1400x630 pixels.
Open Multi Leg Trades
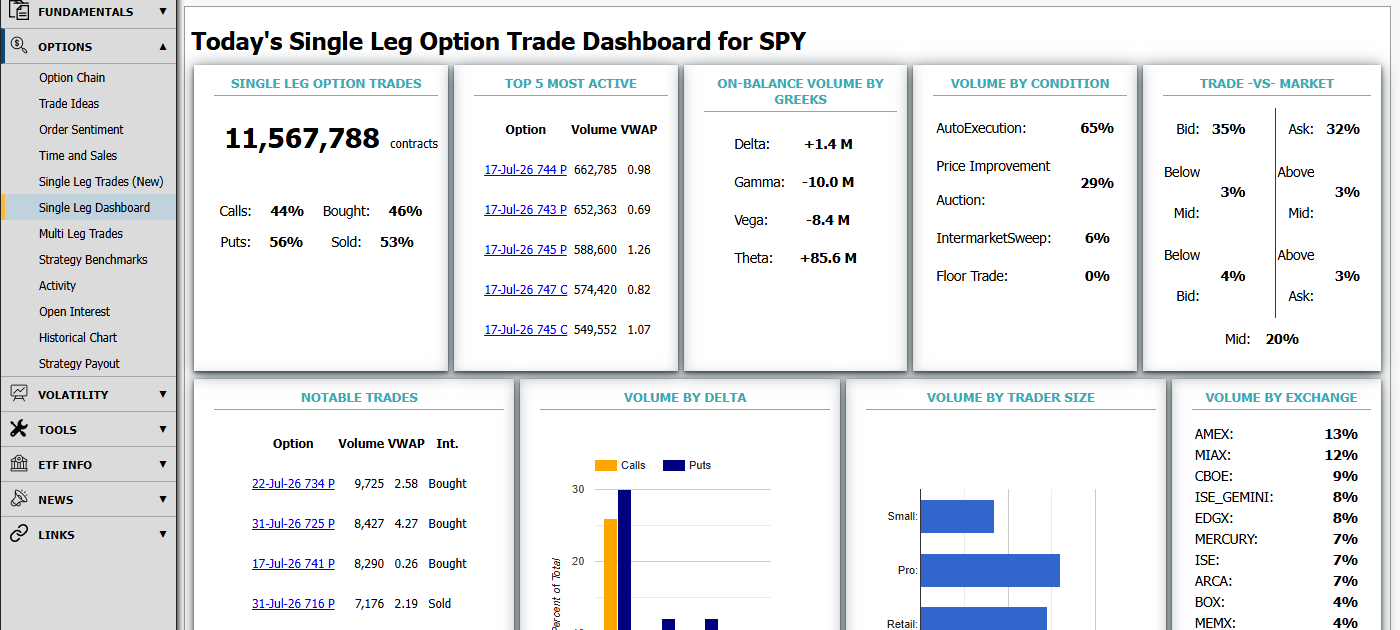[x=81, y=234]
